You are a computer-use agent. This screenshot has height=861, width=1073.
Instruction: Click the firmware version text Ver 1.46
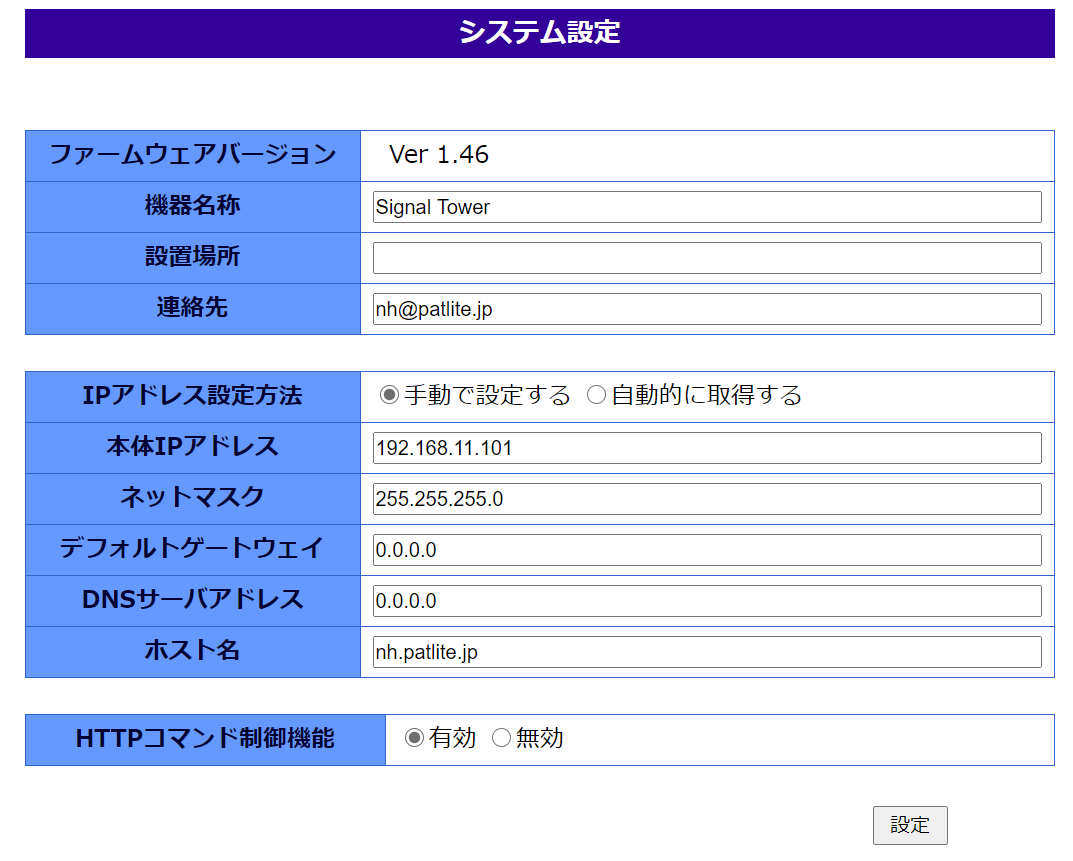[439, 155]
